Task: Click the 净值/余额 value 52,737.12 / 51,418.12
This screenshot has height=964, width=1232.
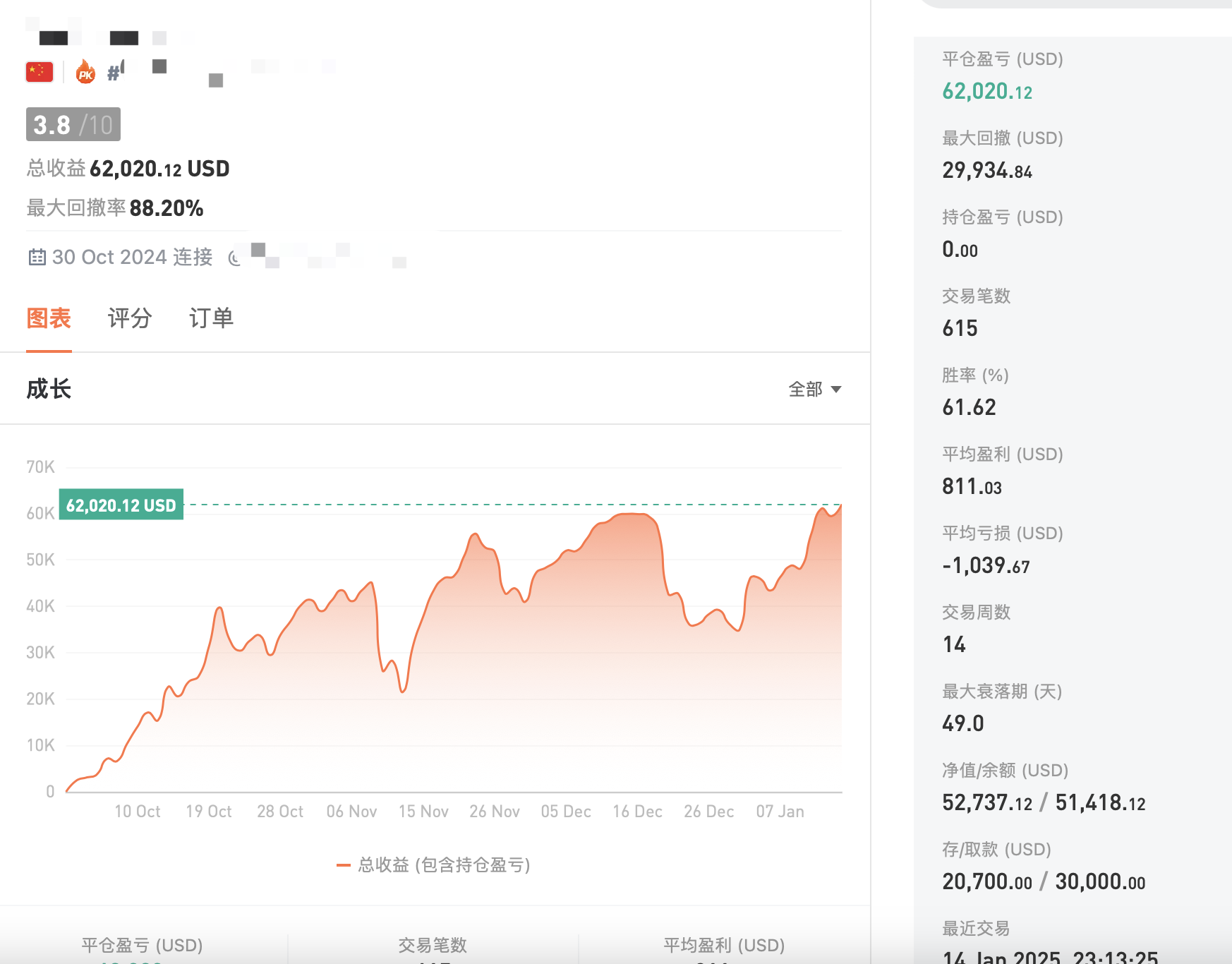Action: pos(1044,802)
